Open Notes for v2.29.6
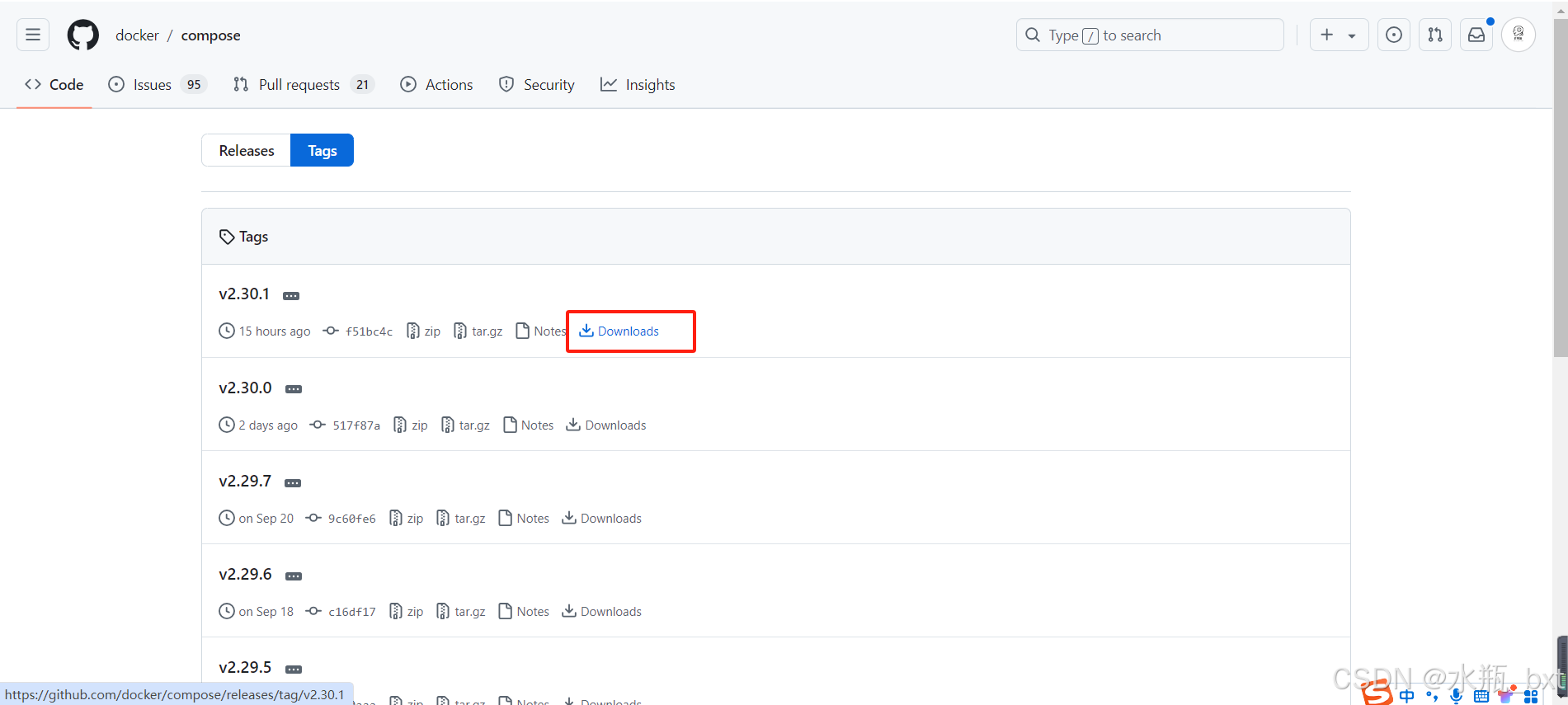This screenshot has height=705, width=1568. click(524, 612)
